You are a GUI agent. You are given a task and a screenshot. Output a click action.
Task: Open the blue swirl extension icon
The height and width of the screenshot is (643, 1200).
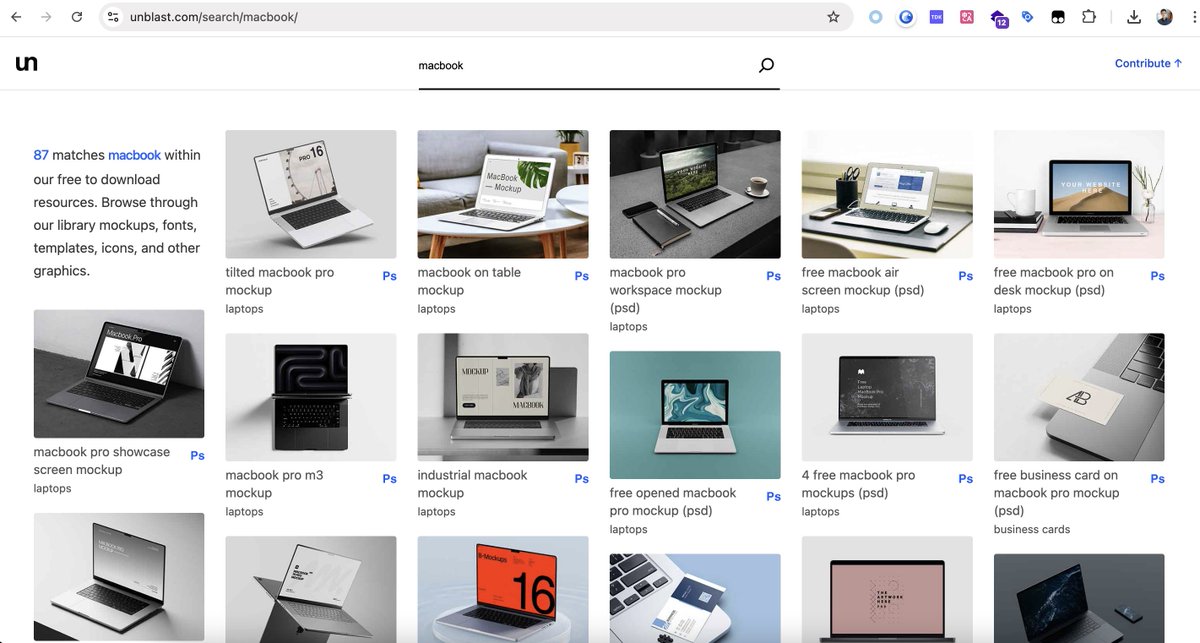pos(906,17)
